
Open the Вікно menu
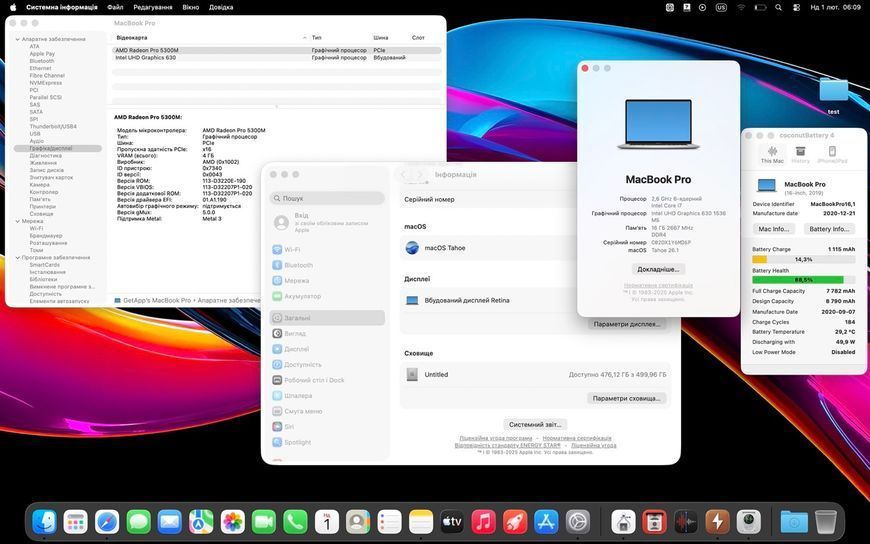click(190, 7)
